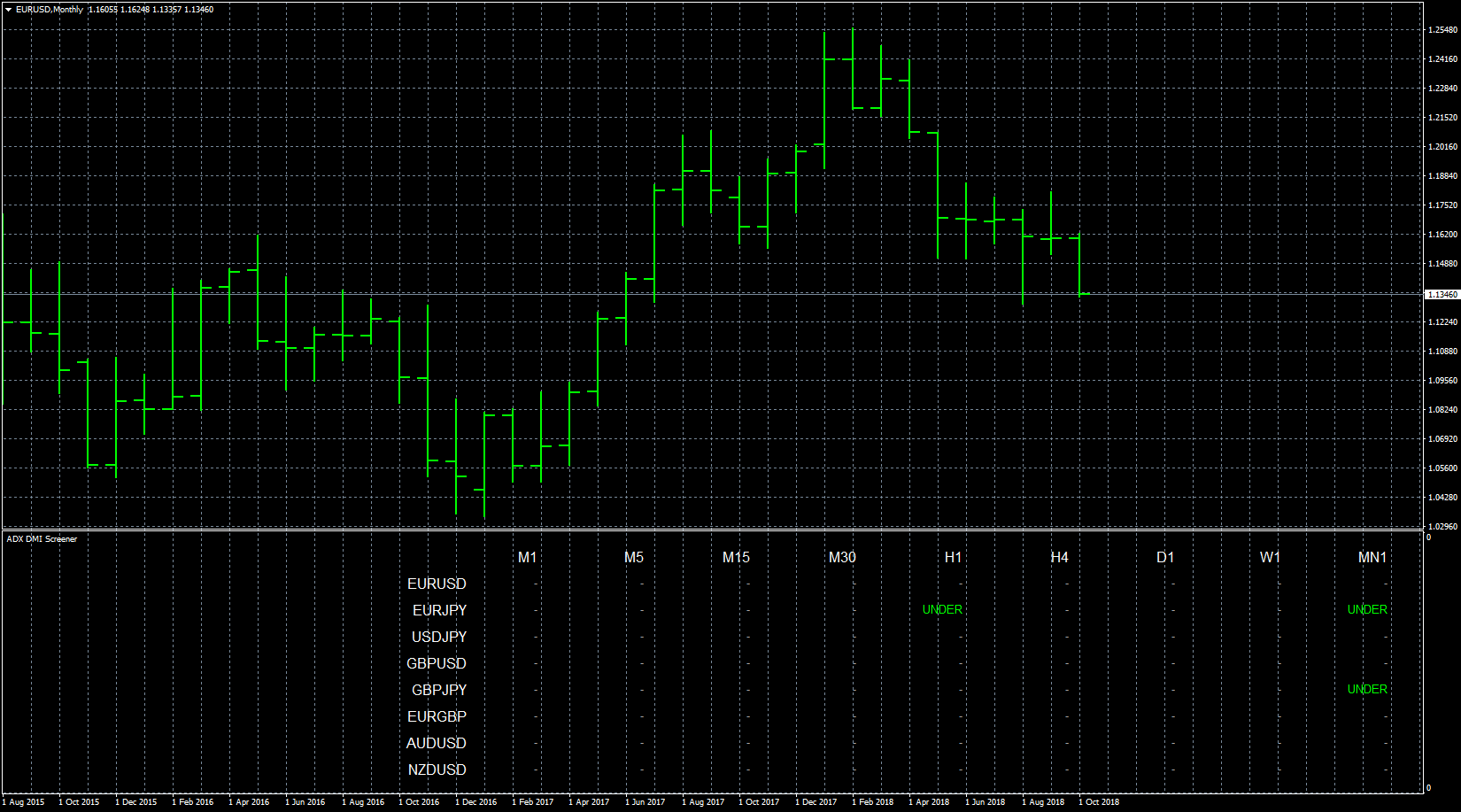Click the NZDUSD symbol row
Image resolution: width=1461 pixels, height=812 pixels.
point(437,769)
